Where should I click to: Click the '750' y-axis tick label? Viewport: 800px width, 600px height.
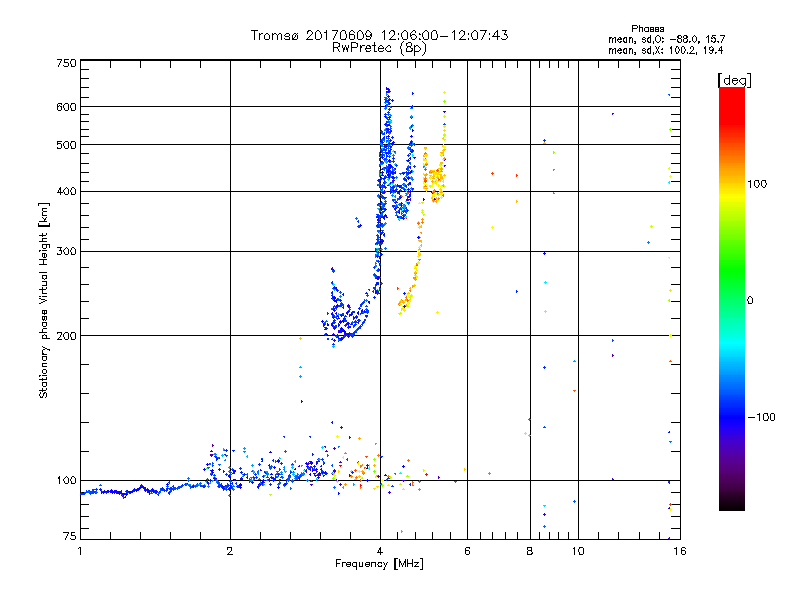pyautogui.click(x=66, y=63)
